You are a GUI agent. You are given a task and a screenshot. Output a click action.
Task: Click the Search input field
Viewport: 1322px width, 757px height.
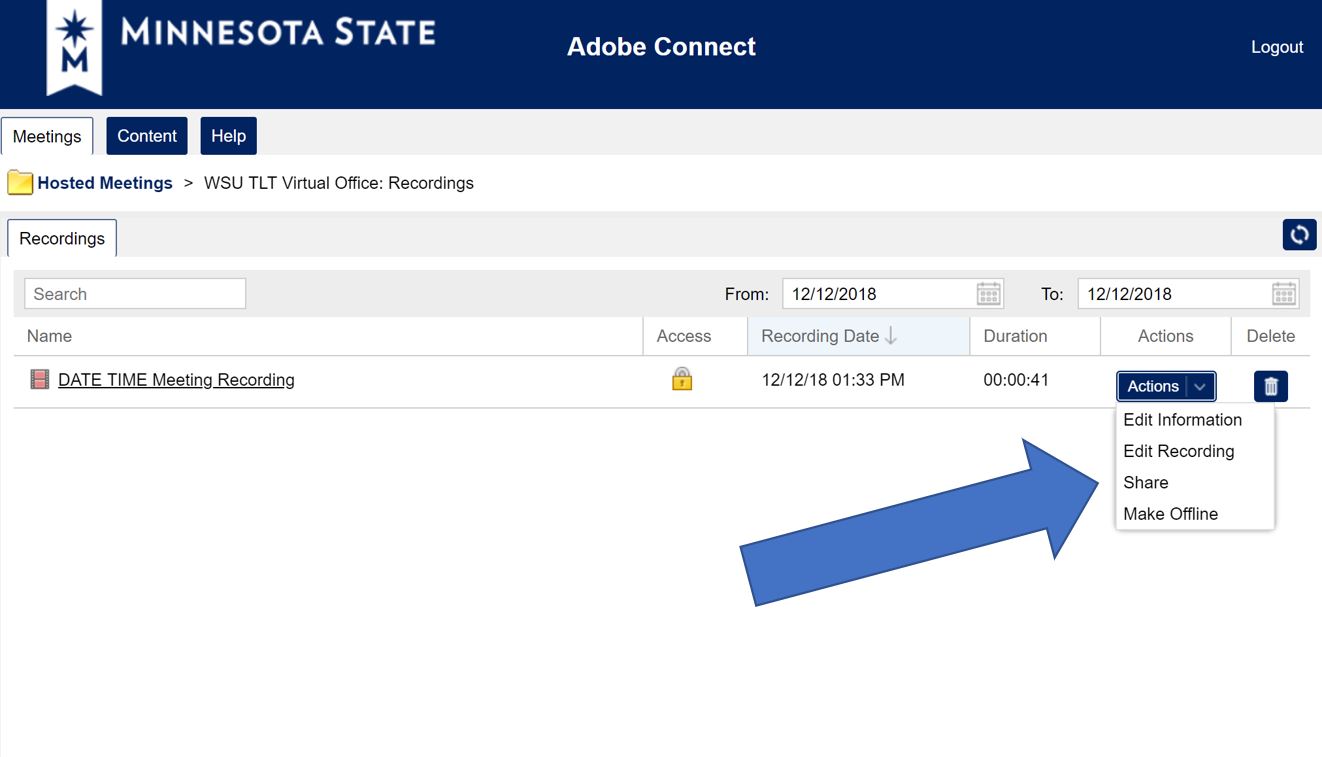coord(135,294)
